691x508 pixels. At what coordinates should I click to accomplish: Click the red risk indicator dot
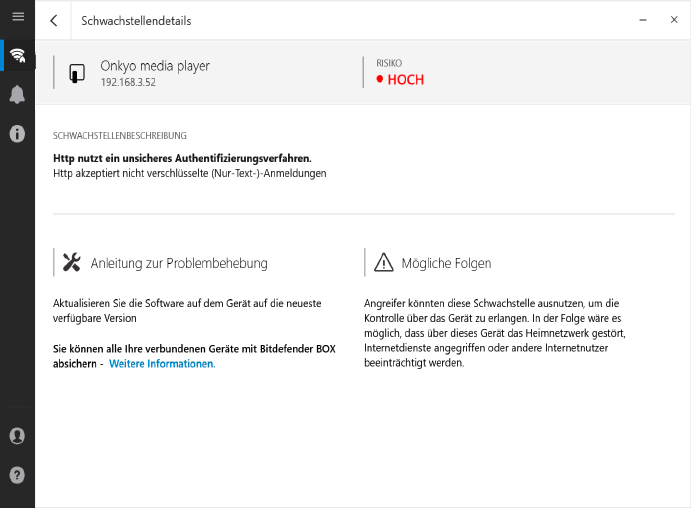tap(380, 80)
